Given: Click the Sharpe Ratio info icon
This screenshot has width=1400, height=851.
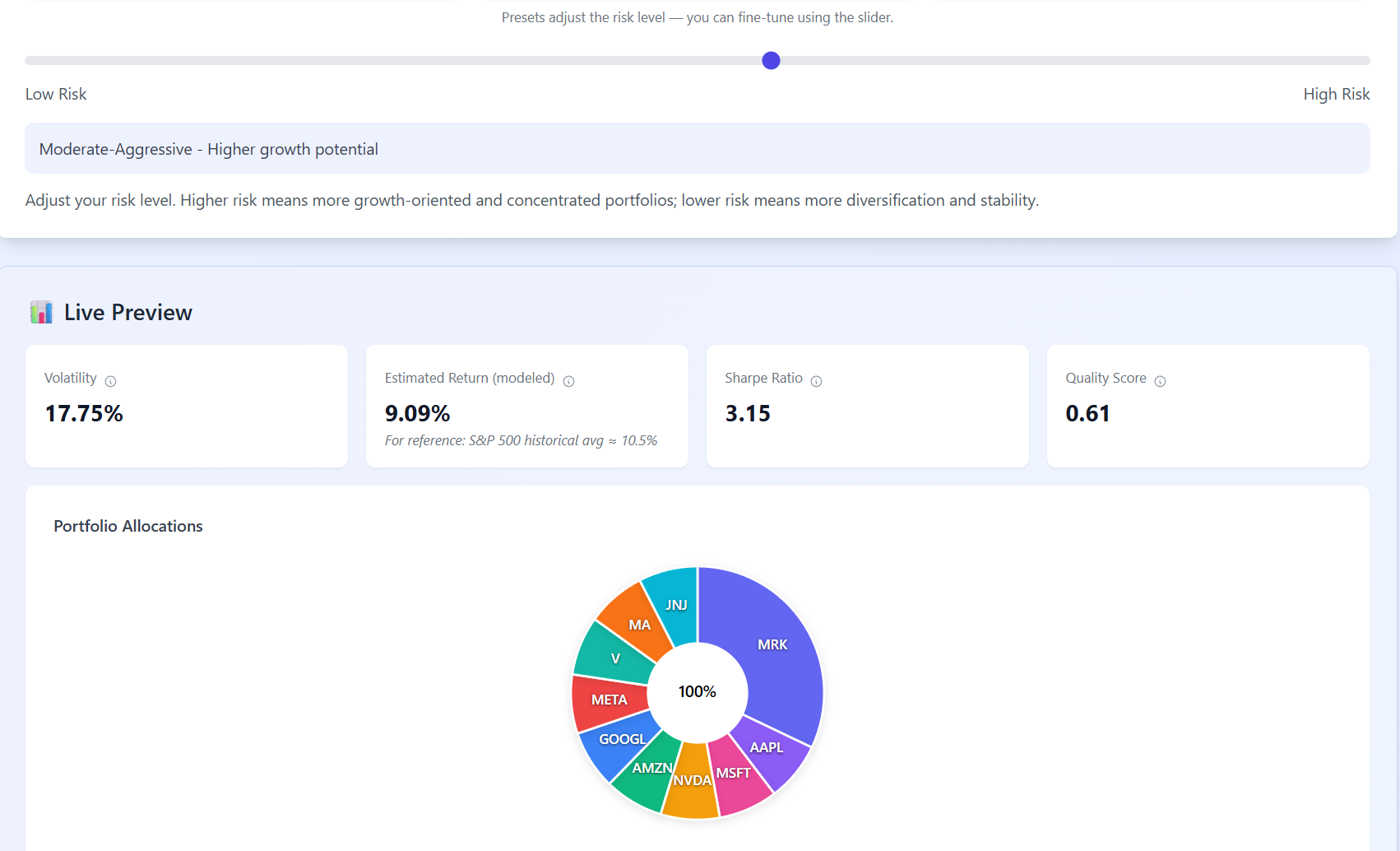Looking at the screenshot, I should (x=816, y=380).
